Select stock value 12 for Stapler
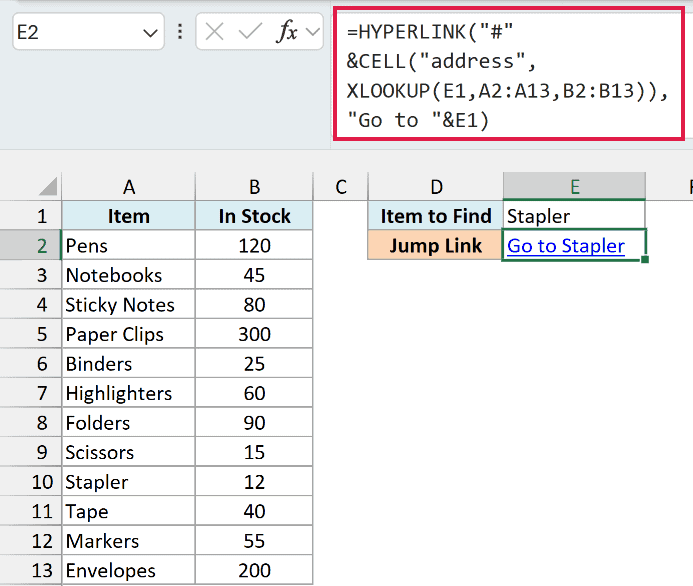Viewport: 693px width, 586px height. [x=254, y=482]
